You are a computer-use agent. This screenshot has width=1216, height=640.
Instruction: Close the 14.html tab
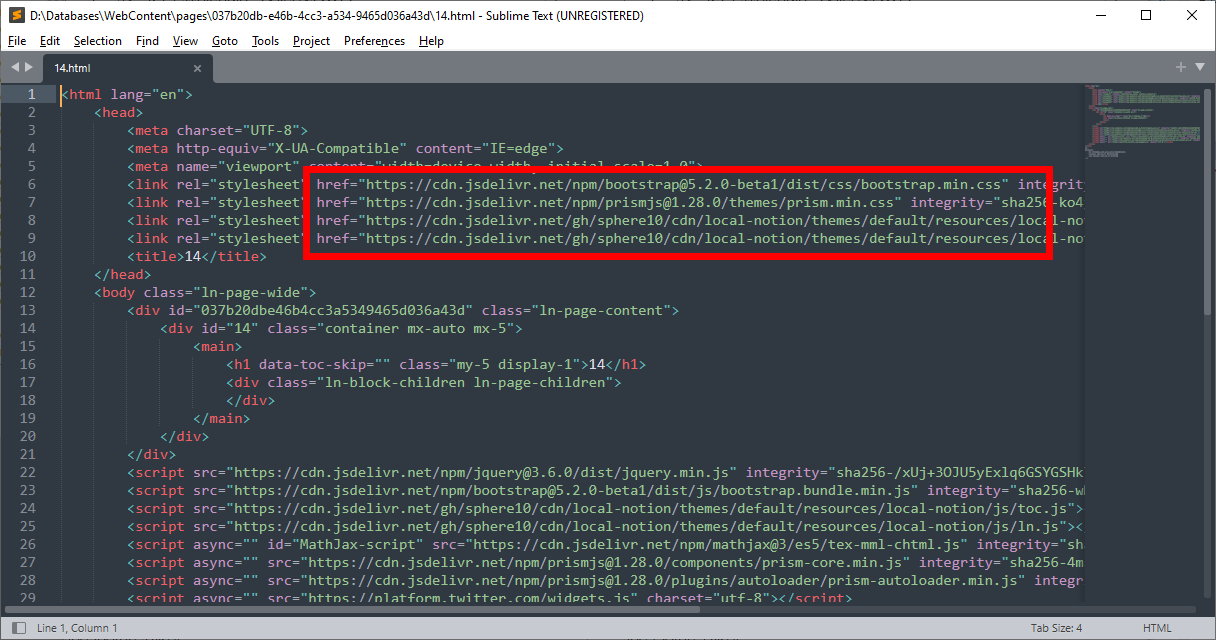pos(197,69)
